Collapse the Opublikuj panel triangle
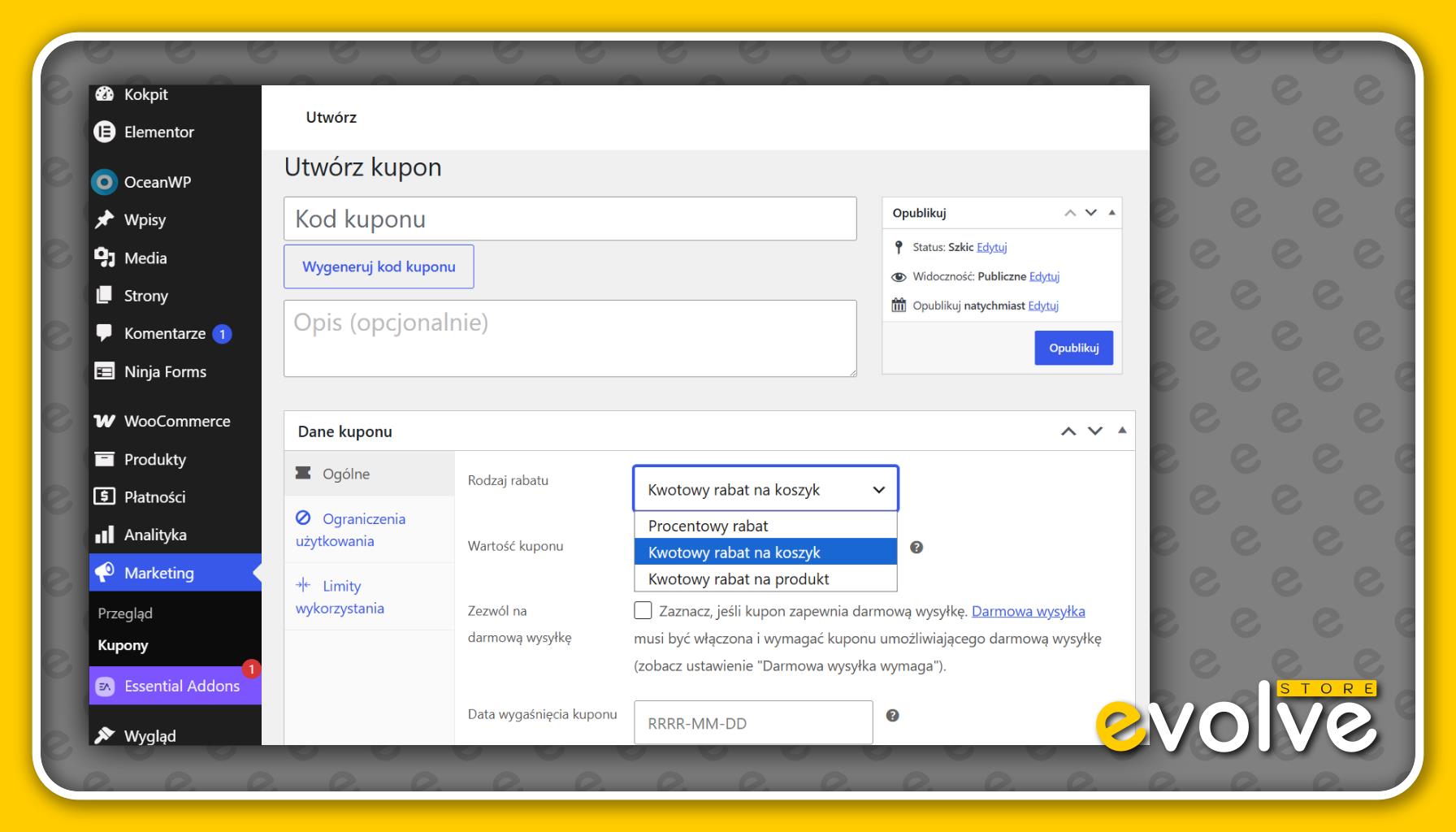This screenshot has width=1456, height=832. 1111,213
